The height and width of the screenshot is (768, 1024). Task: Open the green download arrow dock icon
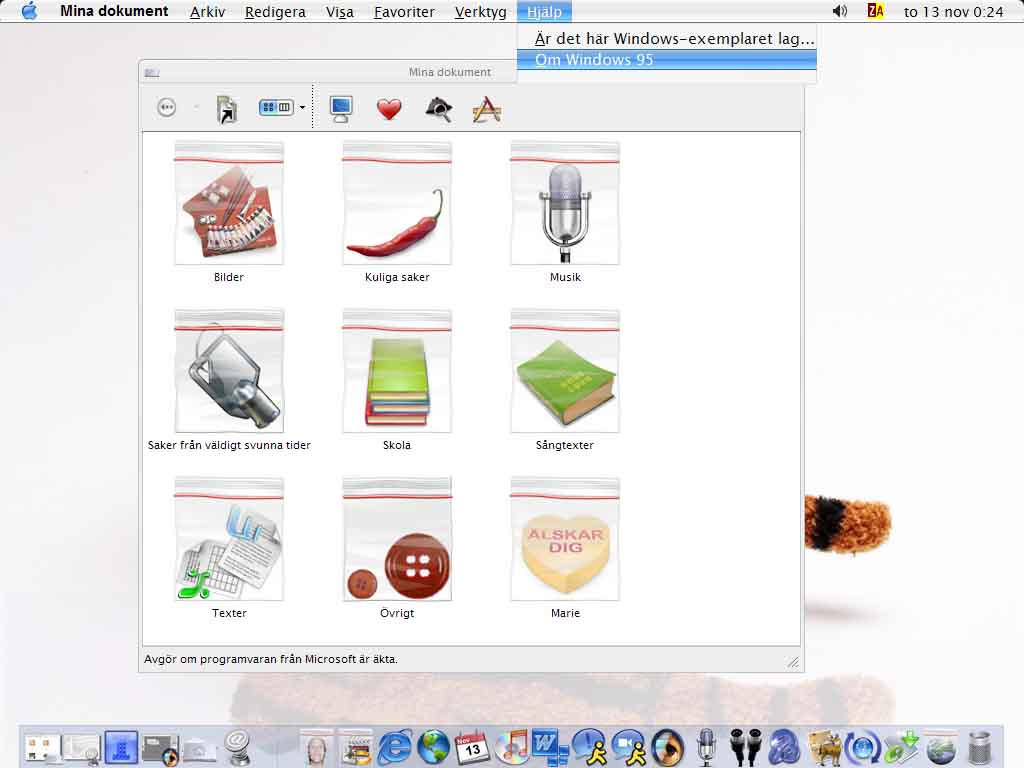click(x=902, y=747)
